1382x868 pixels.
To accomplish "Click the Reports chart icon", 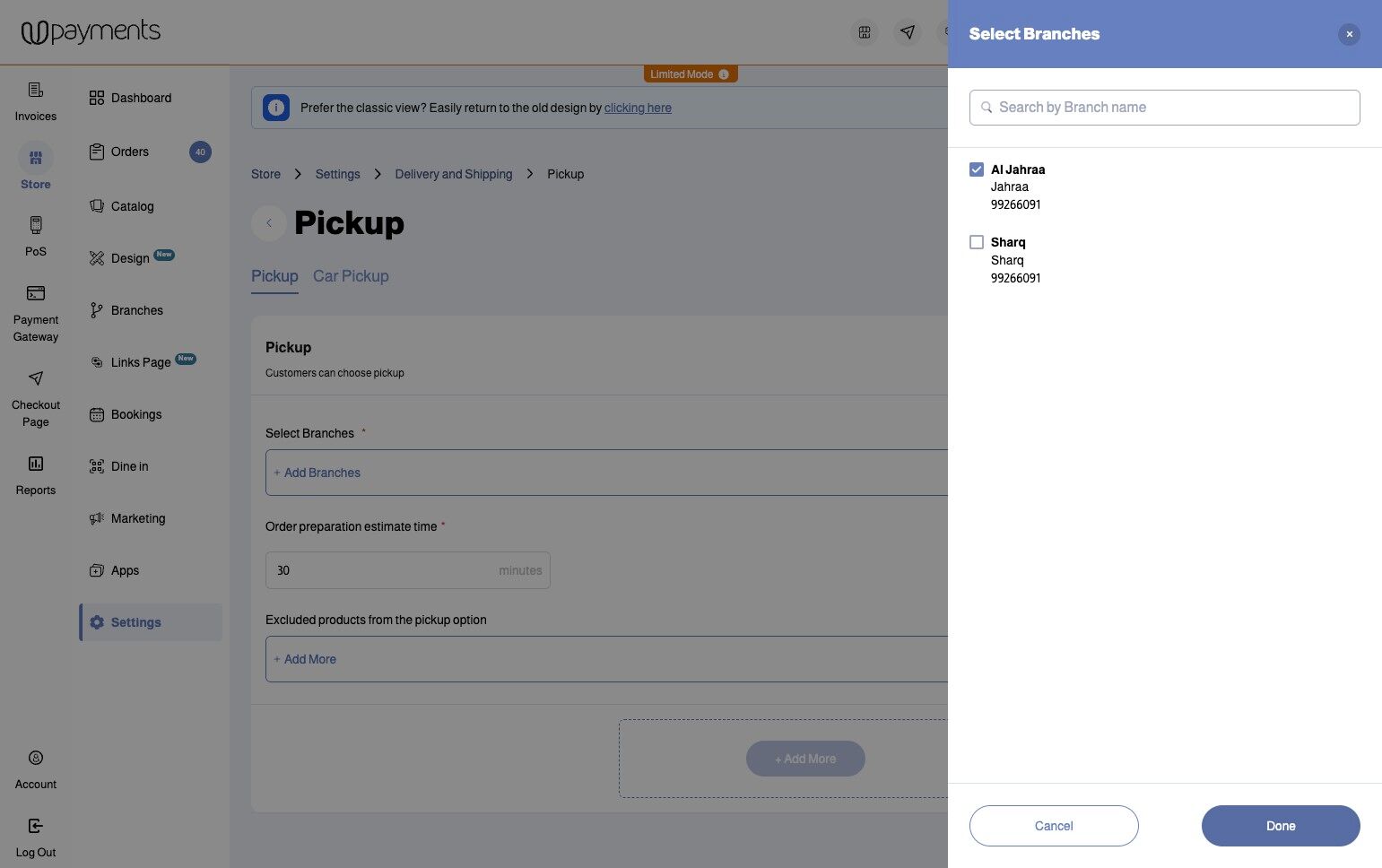I will 36,464.
